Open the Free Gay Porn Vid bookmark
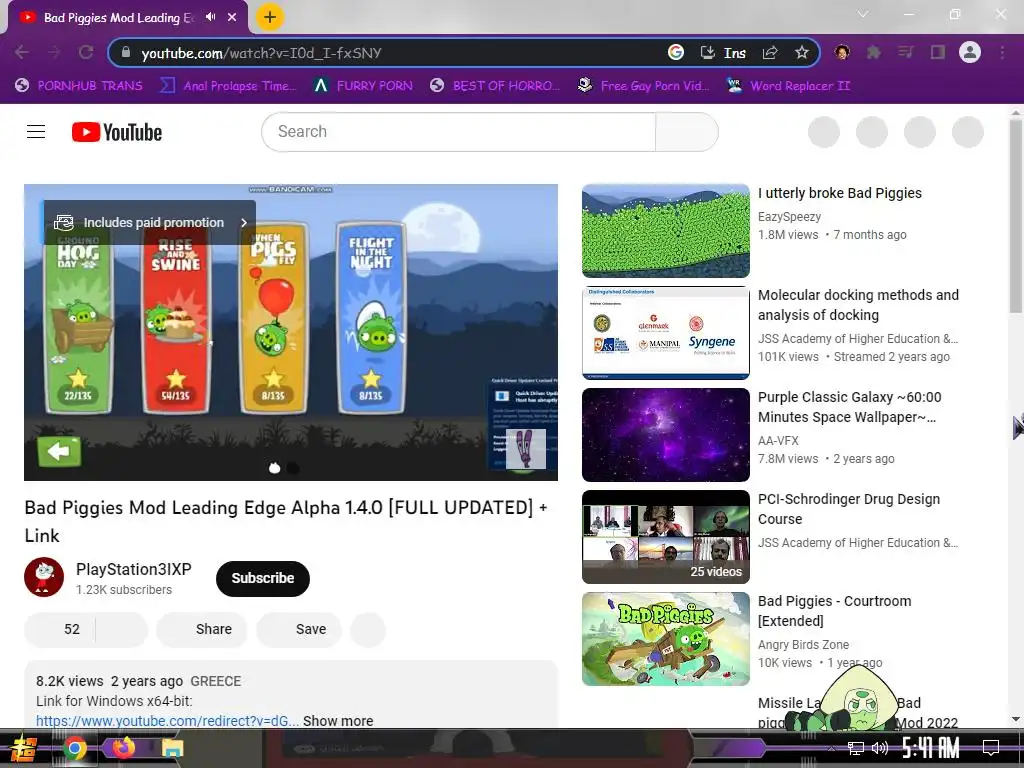 pyautogui.click(x=643, y=86)
